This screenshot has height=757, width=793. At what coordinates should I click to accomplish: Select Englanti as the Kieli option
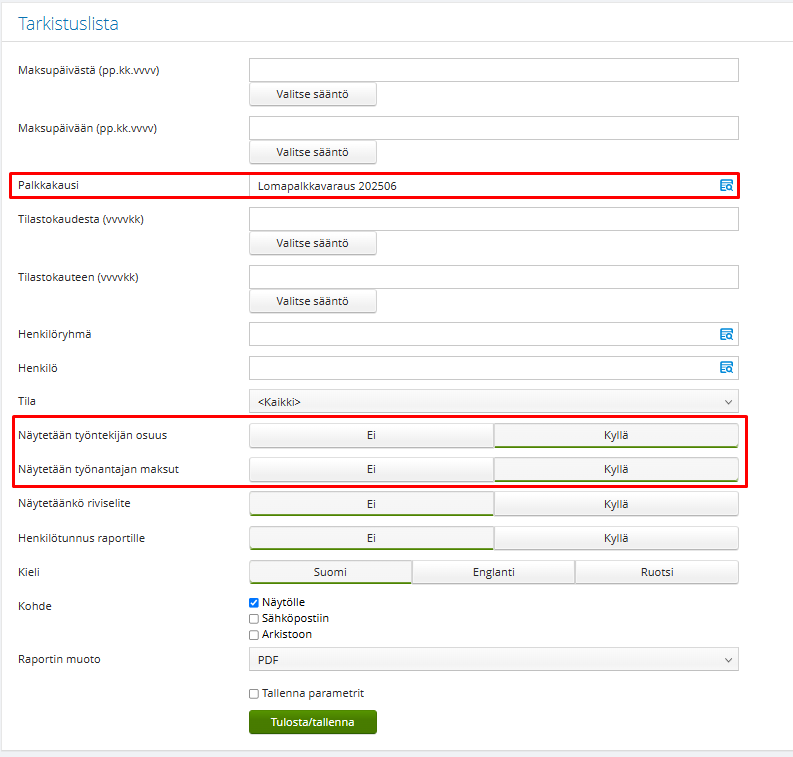(x=494, y=572)
